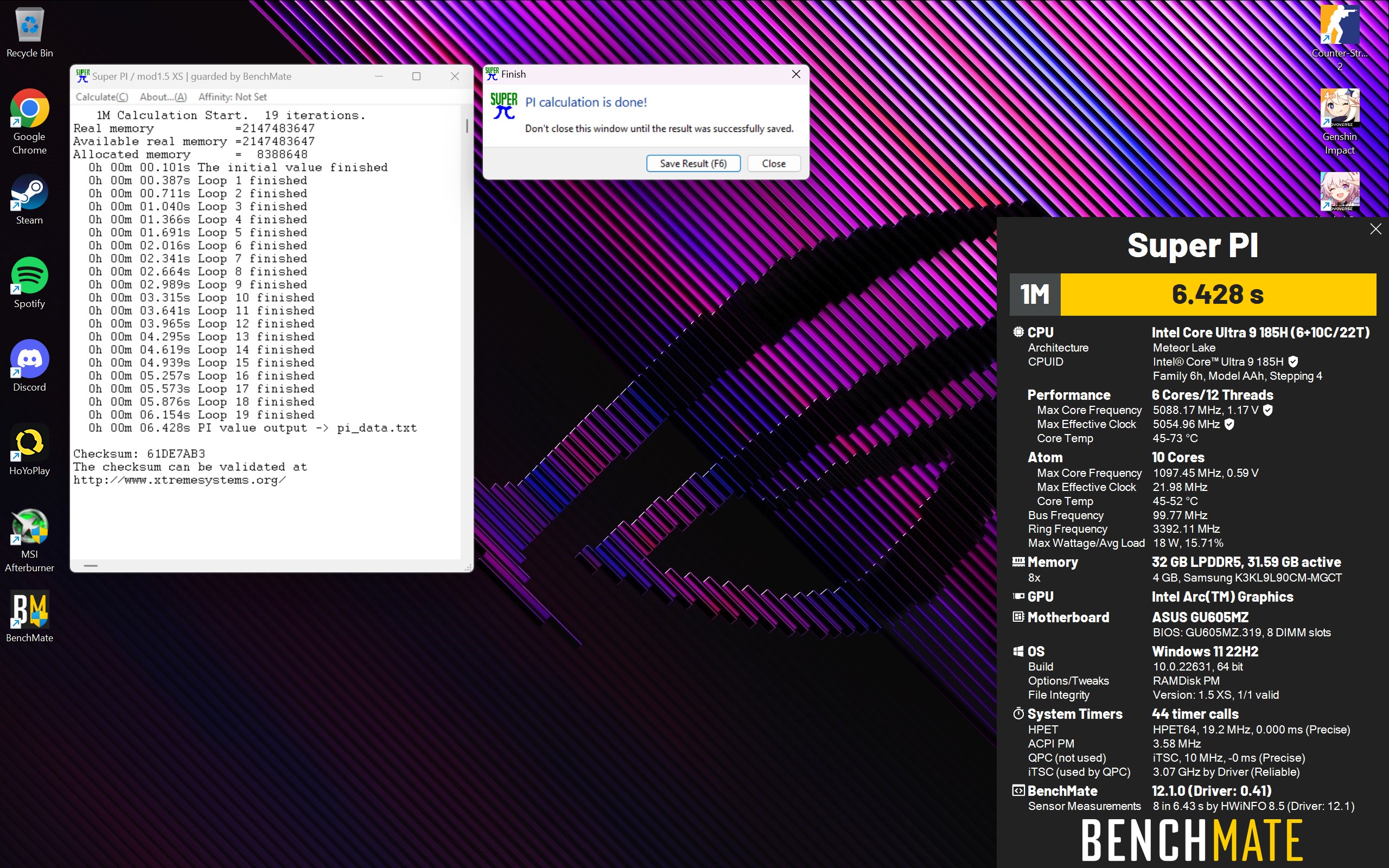Click the 'Intel Arc(TM) Graphics' GPU value
Image resolution: width=1389 pixels, height=868 pixels.
[1222, 596]
